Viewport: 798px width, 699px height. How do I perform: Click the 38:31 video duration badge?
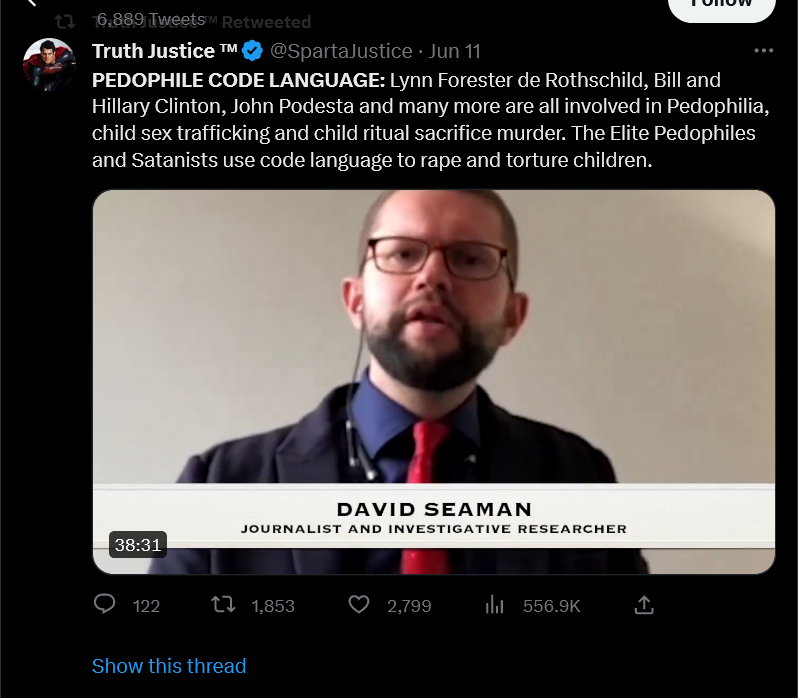[x=138, y=545]
